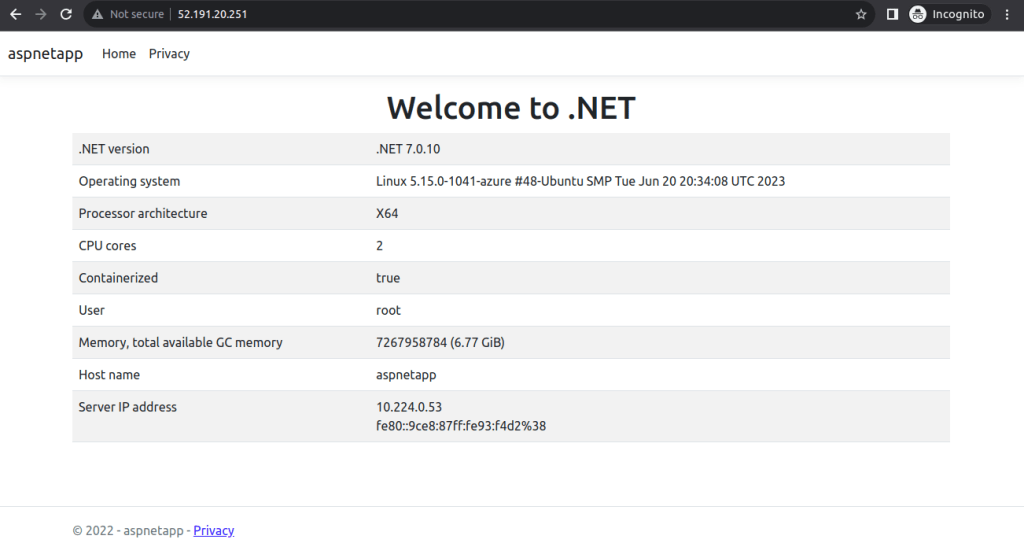The width and height of the screenshot is (1024, 554).
Task: Click the fe80 IPv6 address text
Action: click(x=461, y=426)
